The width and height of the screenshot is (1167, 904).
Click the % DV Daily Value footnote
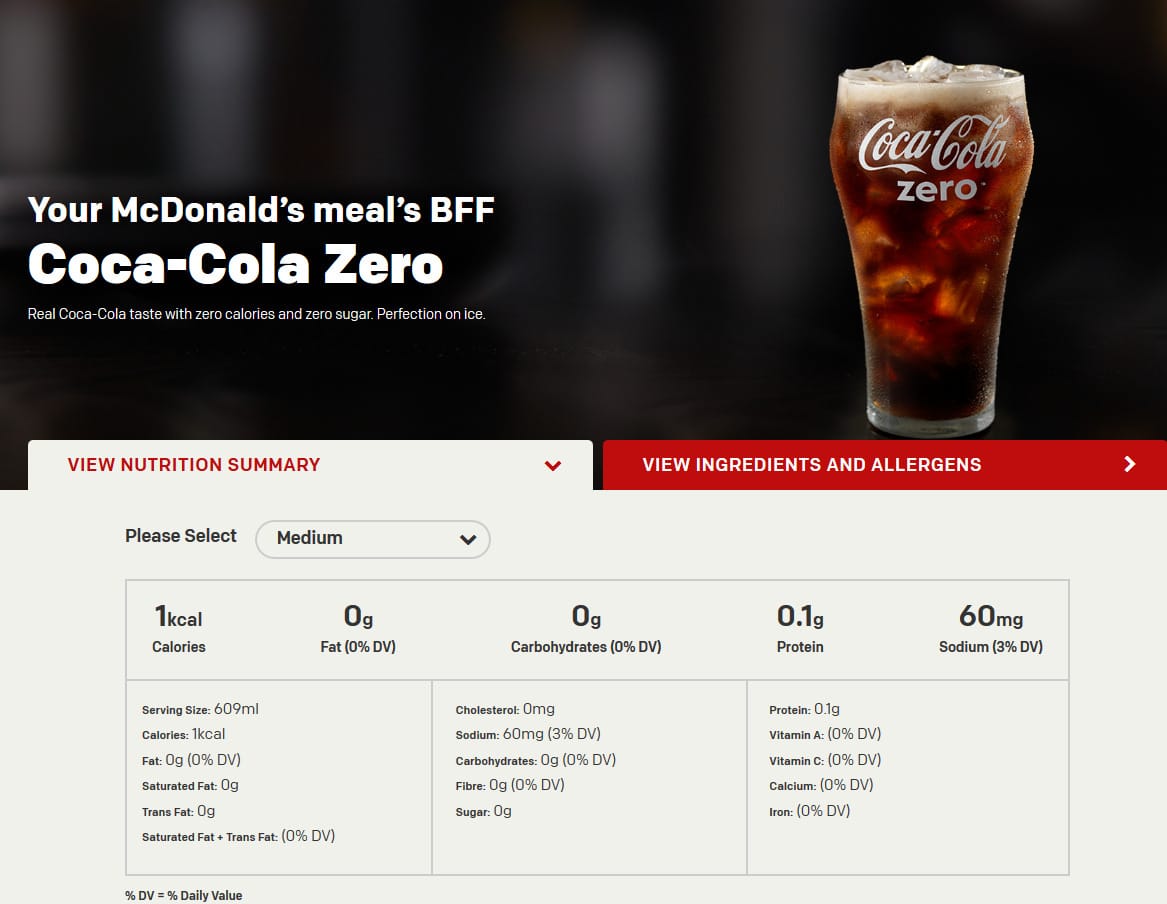click(x=183, y=895)
